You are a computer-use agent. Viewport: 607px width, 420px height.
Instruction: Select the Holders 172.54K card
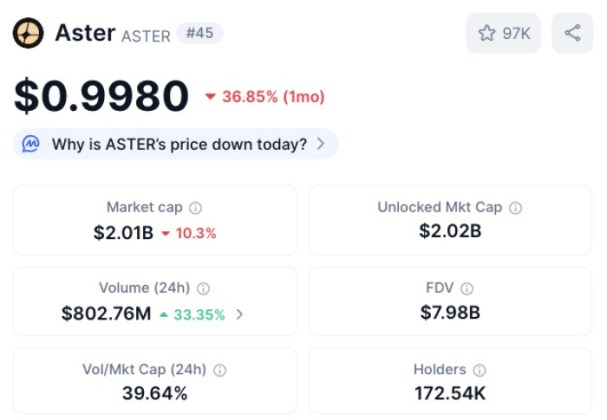[450, 382]
